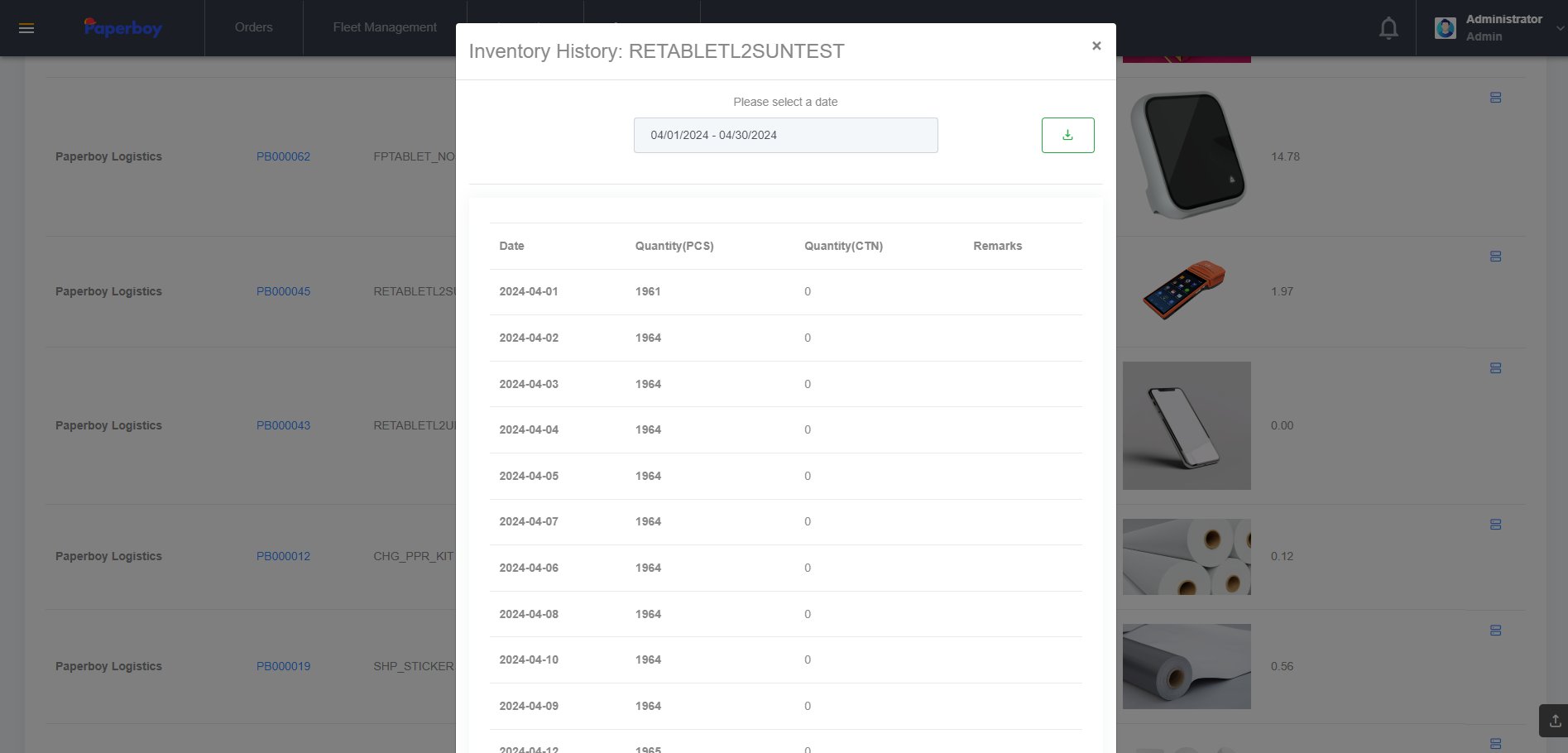Open inventory history icon for PB000043 row
The width and height of the screenshot is (1568, 753).
pos(1495,368)
